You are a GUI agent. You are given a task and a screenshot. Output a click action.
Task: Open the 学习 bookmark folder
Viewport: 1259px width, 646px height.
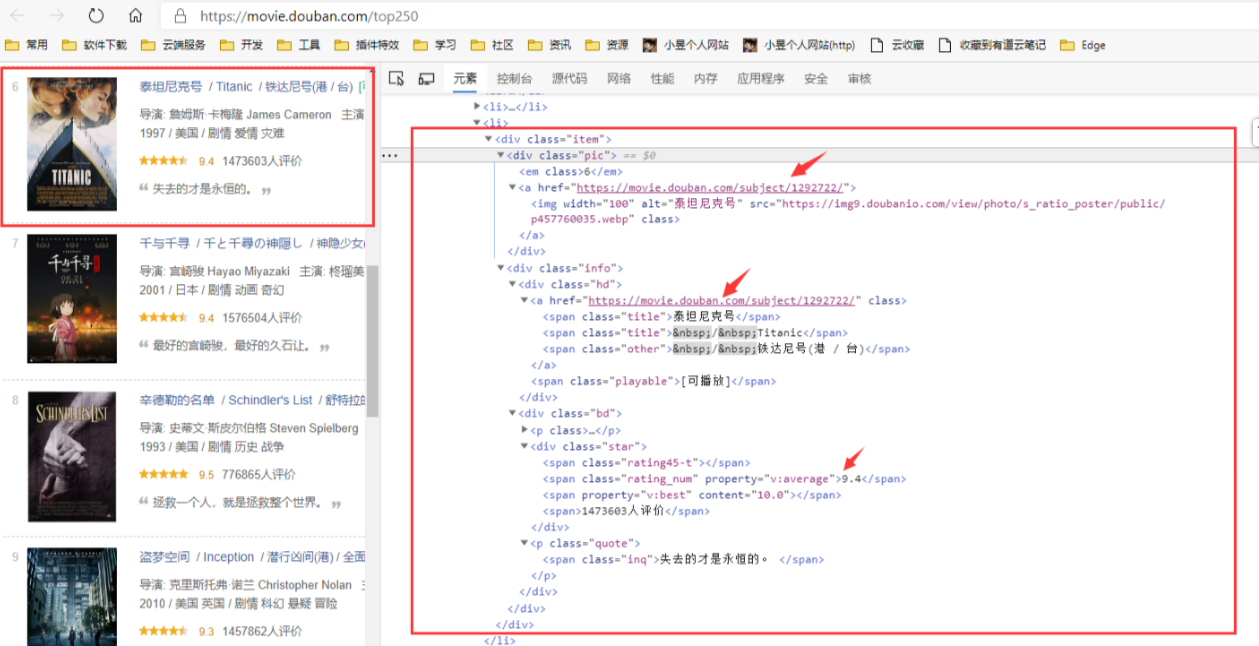pos(434,45)
